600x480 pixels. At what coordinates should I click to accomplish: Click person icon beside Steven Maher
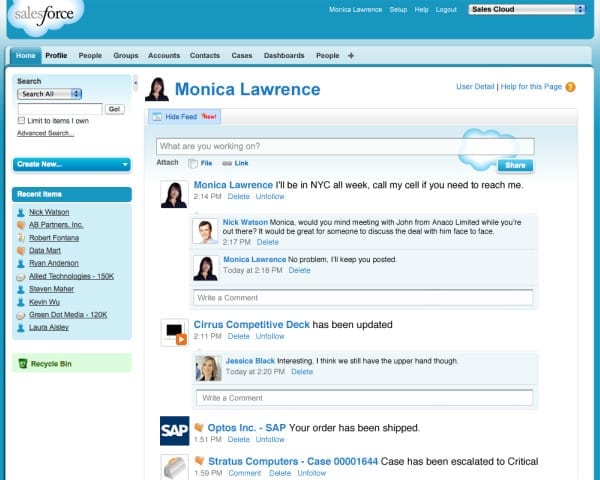coord(21,289)
